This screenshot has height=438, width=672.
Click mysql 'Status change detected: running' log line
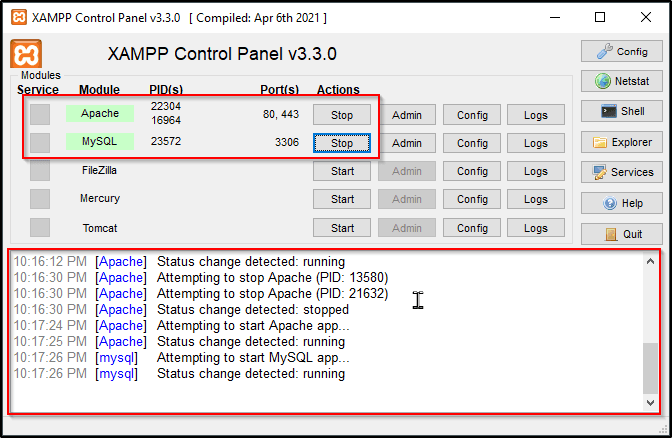(x=251, y=374)
